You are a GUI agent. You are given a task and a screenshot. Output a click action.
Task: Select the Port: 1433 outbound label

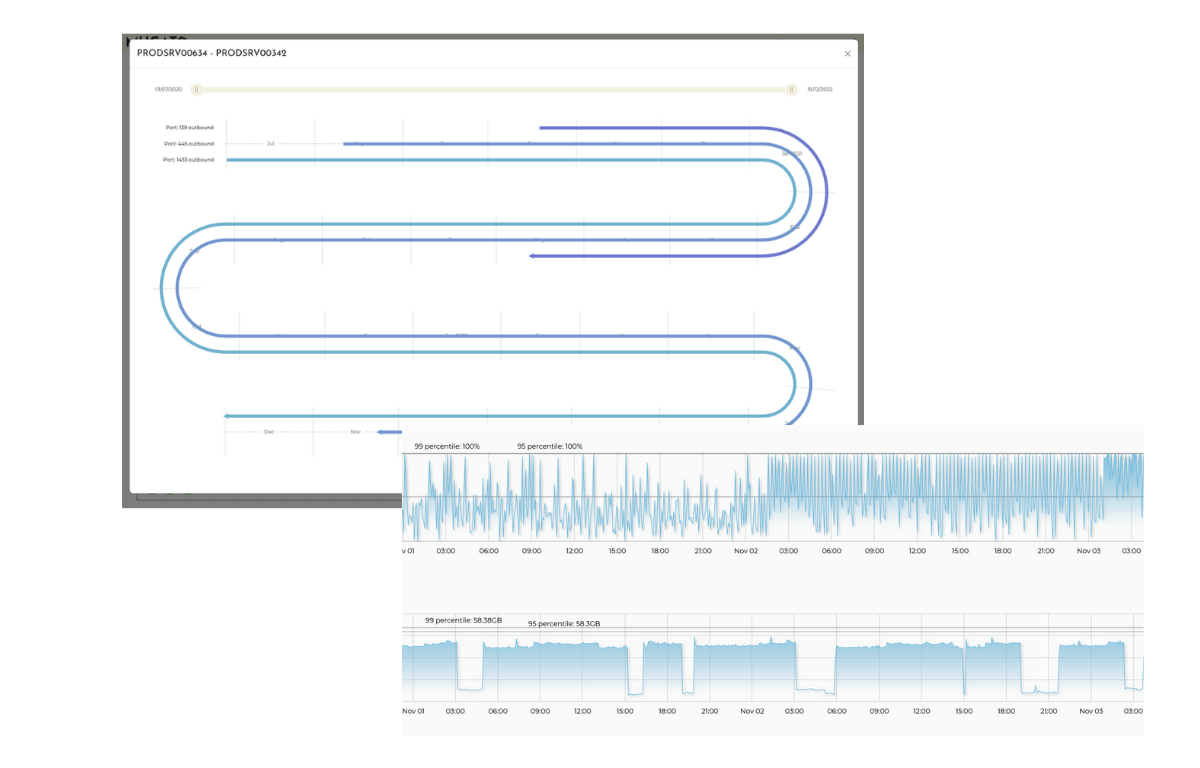(x=189, y=160)
